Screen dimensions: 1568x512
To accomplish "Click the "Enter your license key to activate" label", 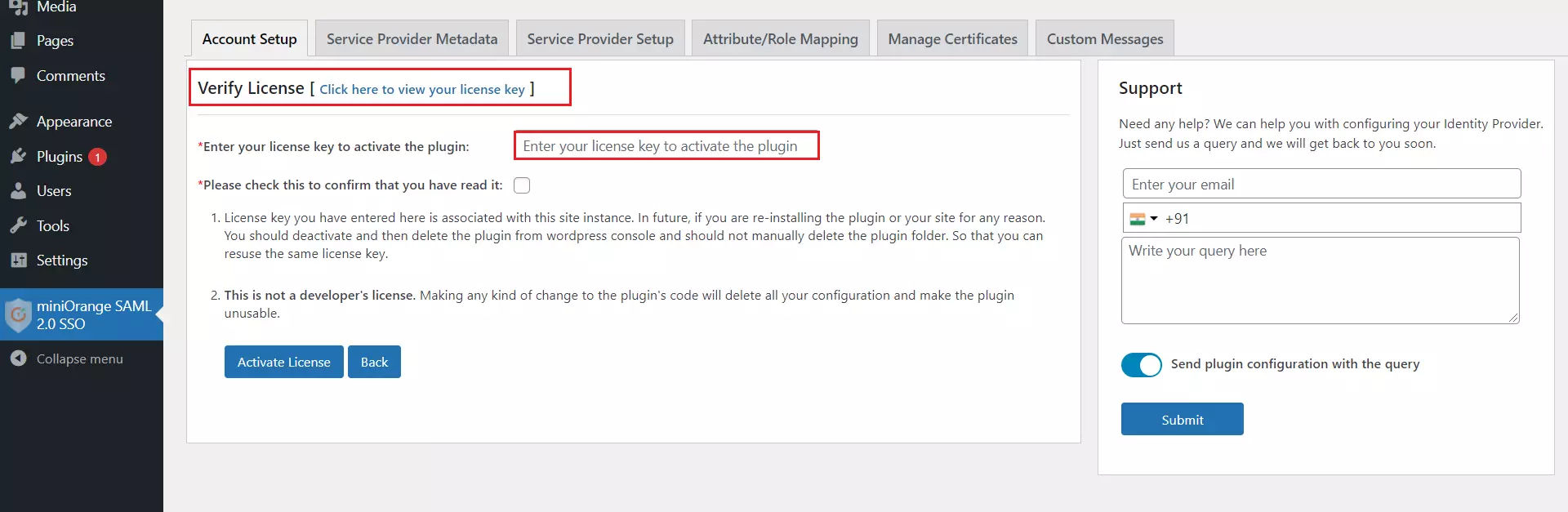I will click(x=333, y=147).
